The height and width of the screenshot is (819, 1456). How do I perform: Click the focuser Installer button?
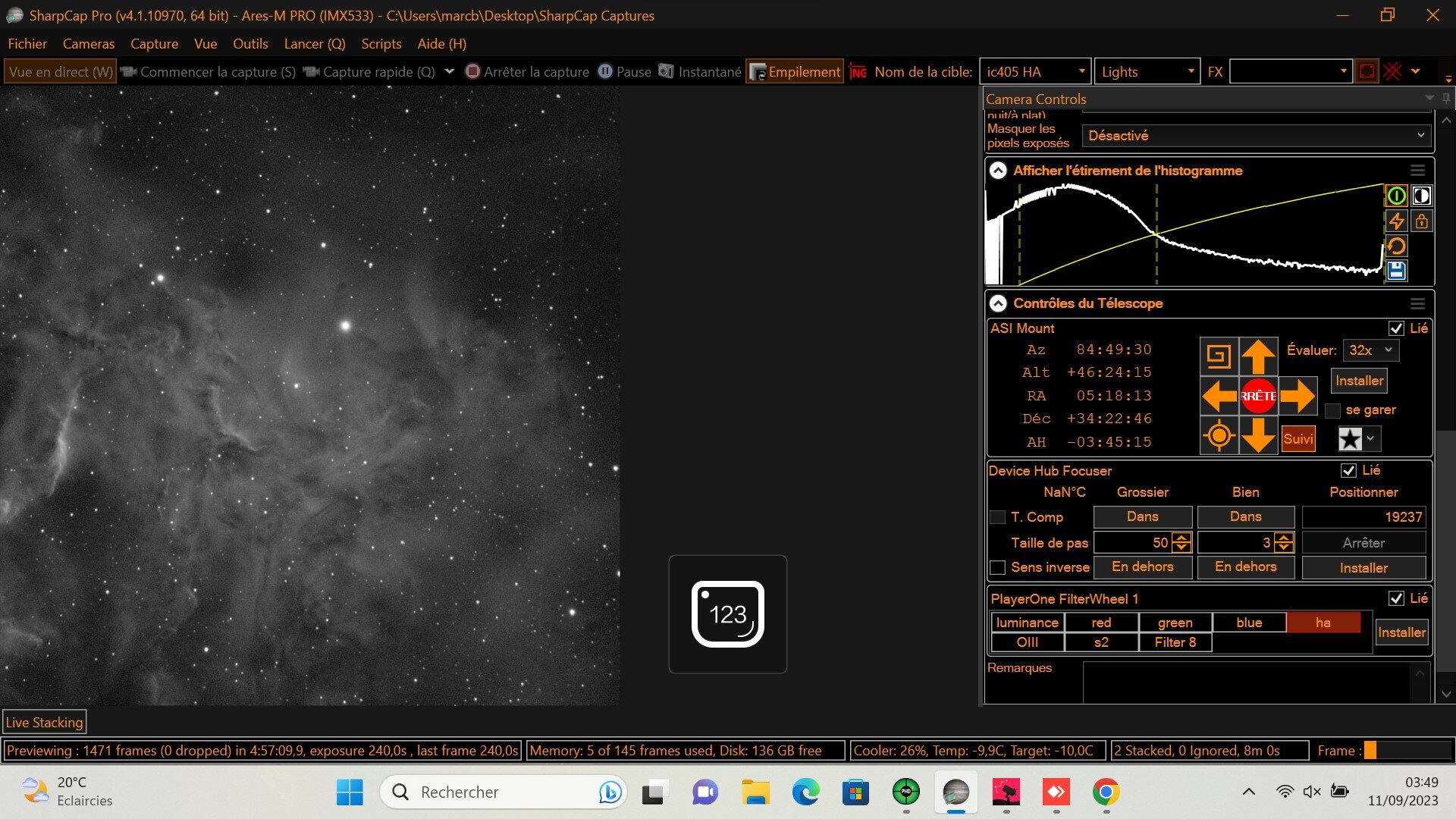point(1363,567)
